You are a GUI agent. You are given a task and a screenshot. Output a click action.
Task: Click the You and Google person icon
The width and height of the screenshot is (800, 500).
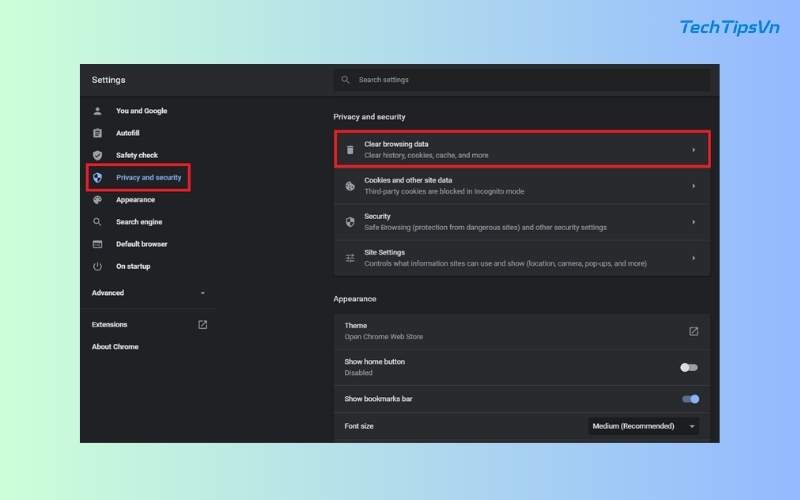(x=97, y=111)
